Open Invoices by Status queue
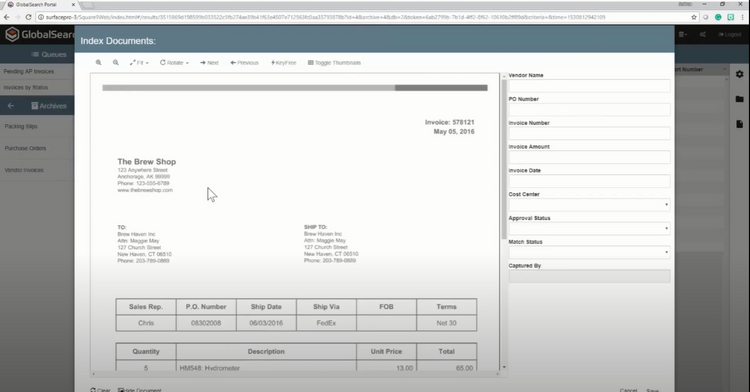Image resolution: width=750 pixels, height=392 pixels. (x=25, y=87)
